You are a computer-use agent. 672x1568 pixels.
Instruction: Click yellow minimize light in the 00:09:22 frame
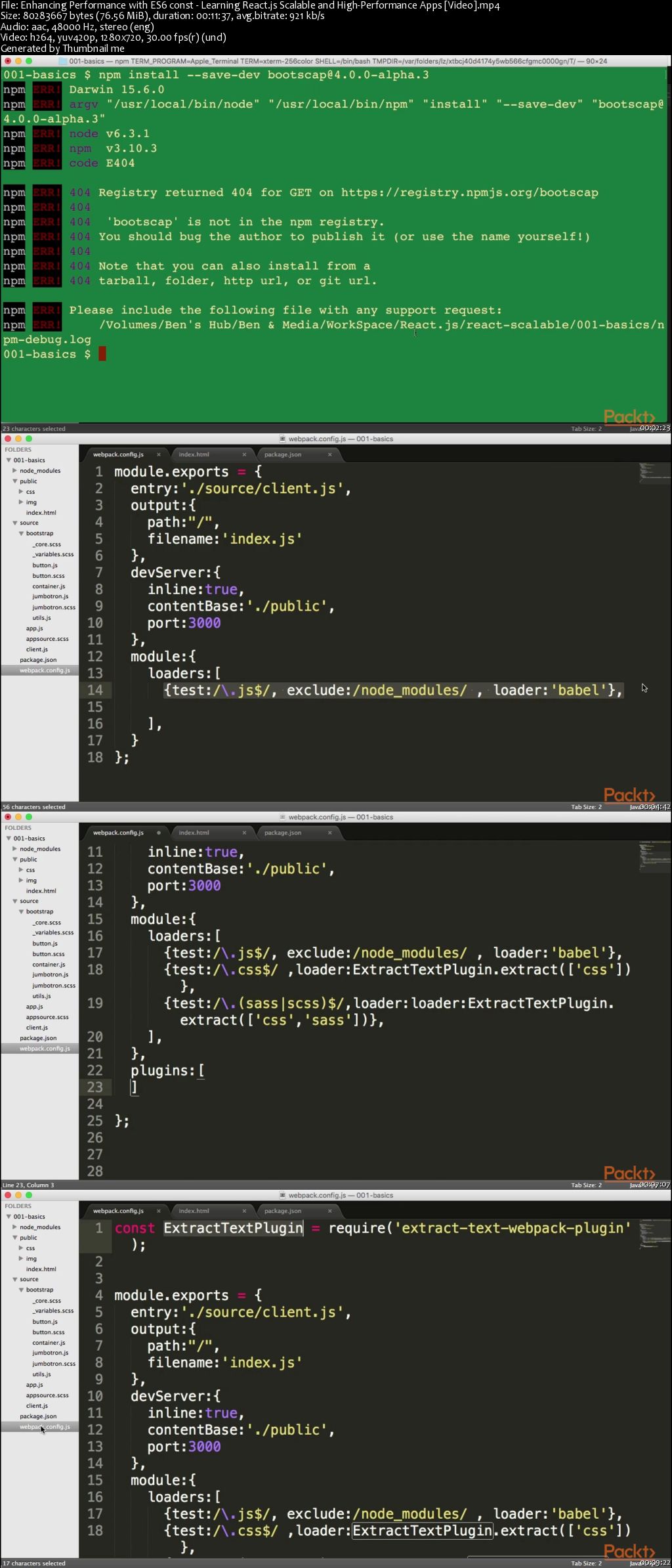pyautogui.click(x=18, y=1195)
